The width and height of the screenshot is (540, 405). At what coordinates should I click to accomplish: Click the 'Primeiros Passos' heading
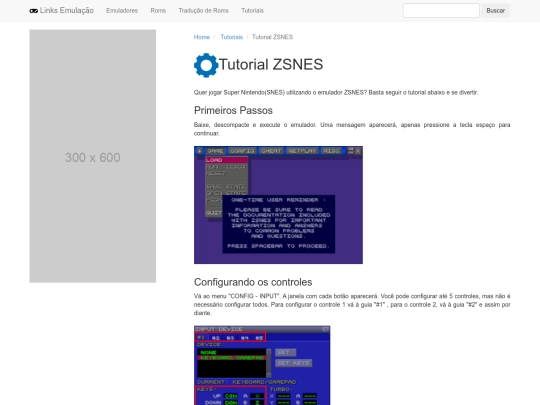pyautogui.click(x=233, y=111)
